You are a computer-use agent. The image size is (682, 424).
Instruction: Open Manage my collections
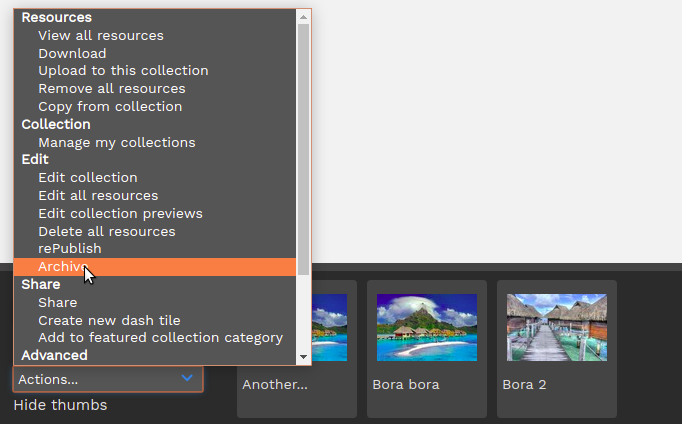coord(116,142)
